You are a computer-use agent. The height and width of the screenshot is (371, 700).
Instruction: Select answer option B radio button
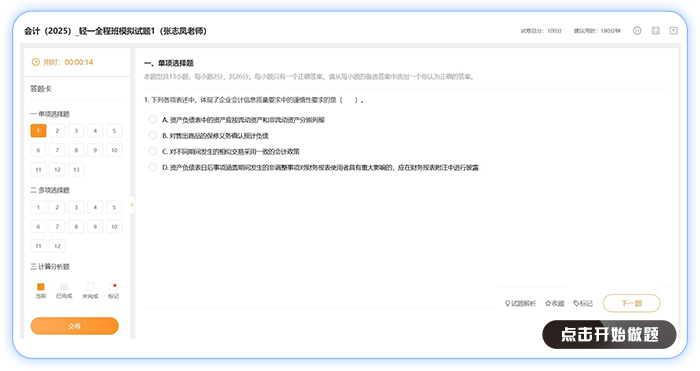point(153,135)
